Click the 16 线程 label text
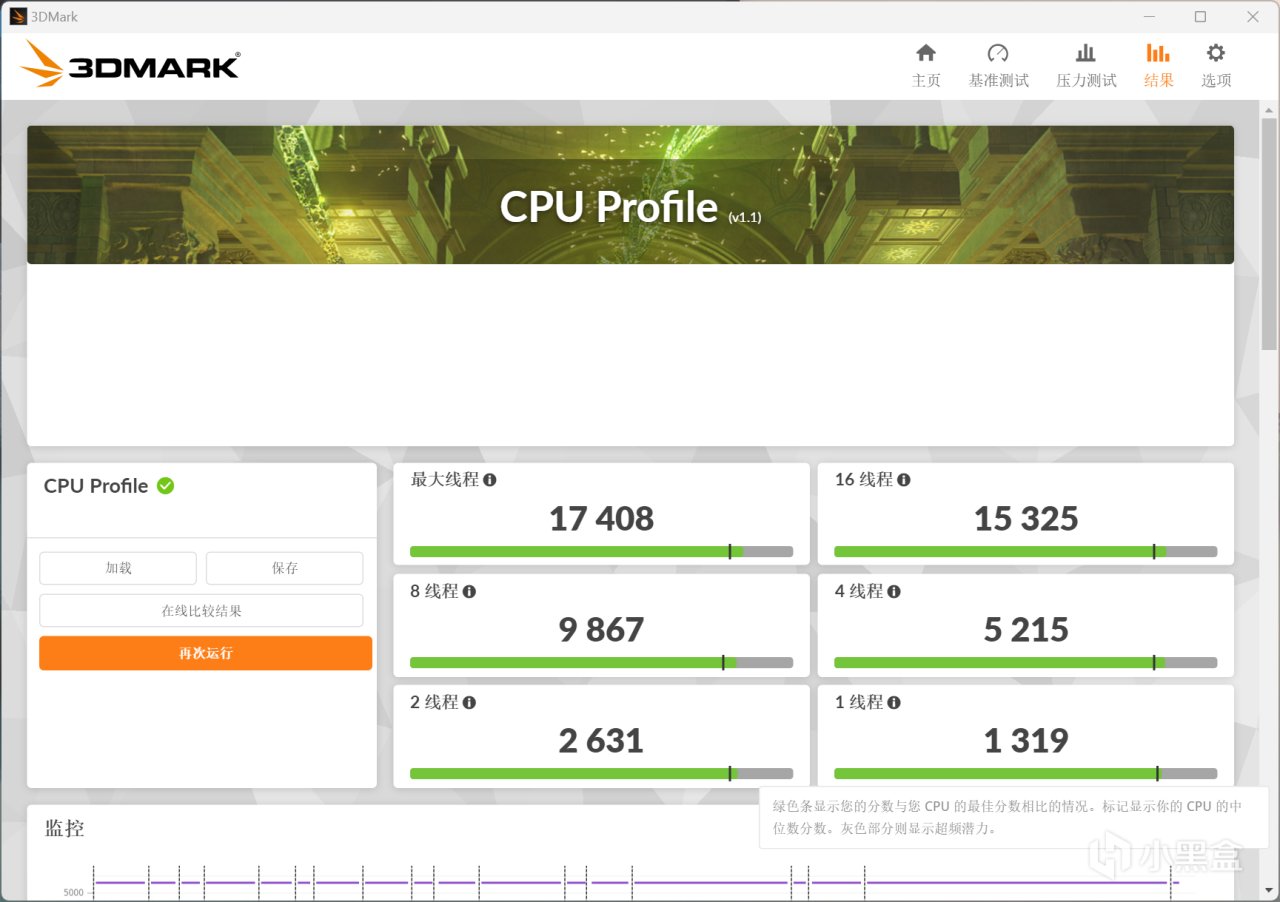The image size is (1280, 902). (864, 480)
